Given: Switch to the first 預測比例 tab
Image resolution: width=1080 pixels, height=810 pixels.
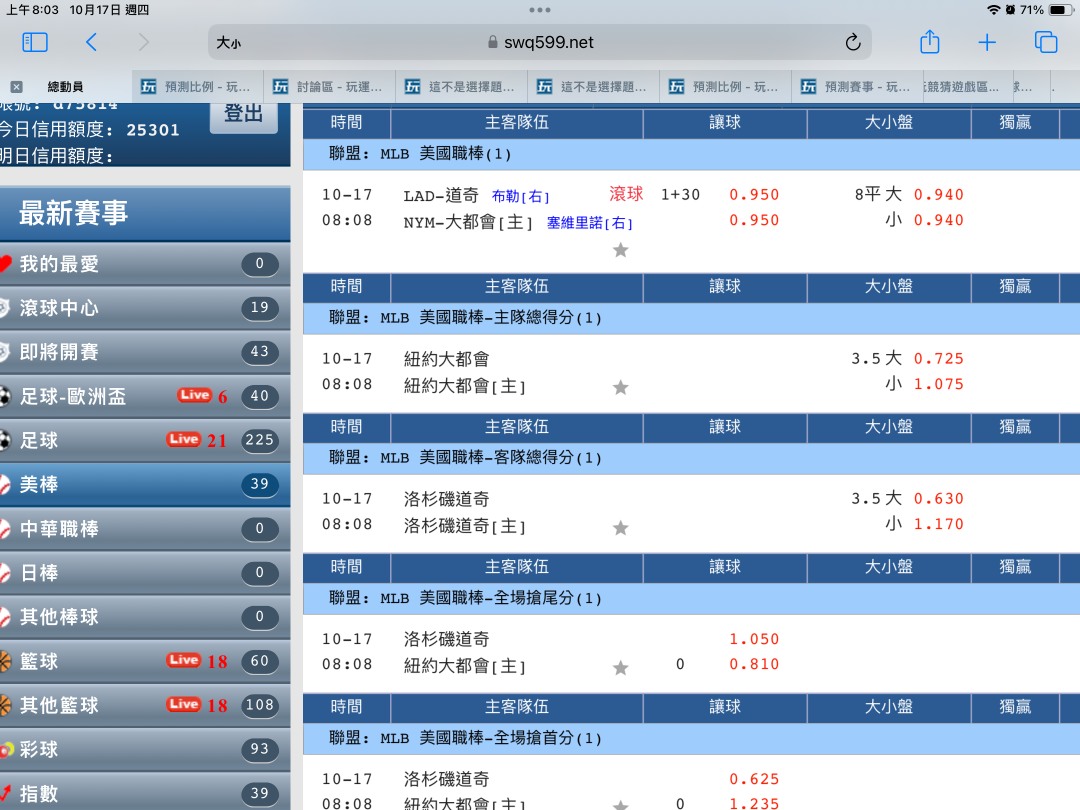Looking at the screenshot, I should pyautogui.click(x=198, y=87).
